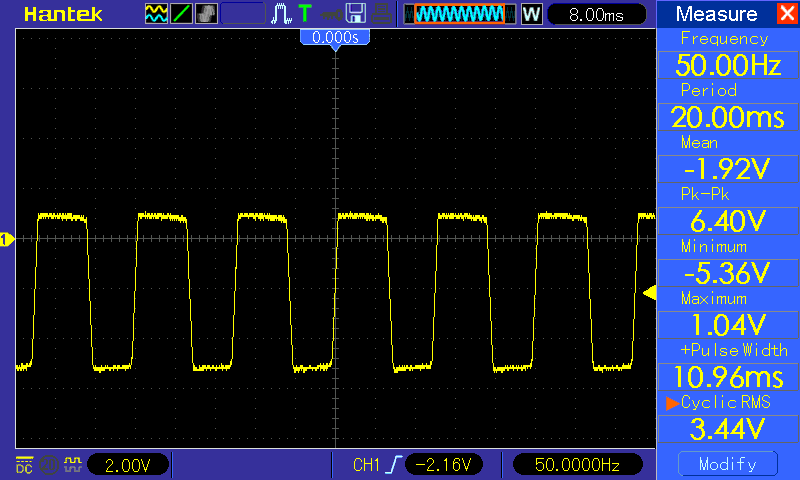Click the green diagonal line icon
This screenshot has width=800, height=480.
[181, 14]
